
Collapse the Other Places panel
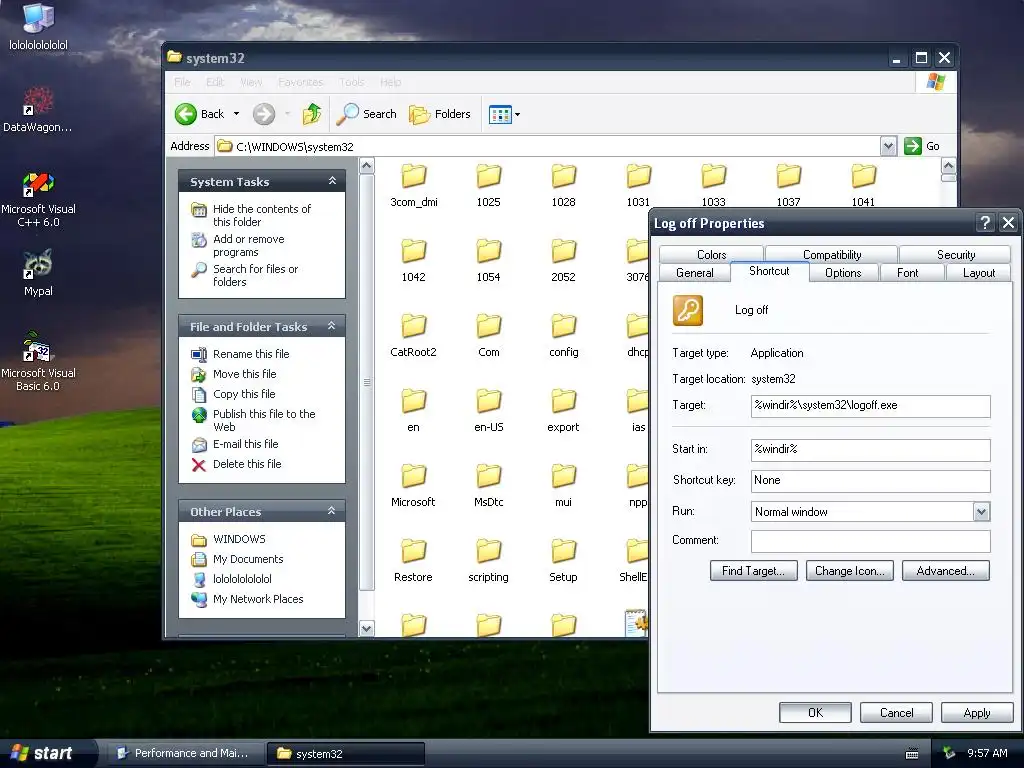[332, 511]
